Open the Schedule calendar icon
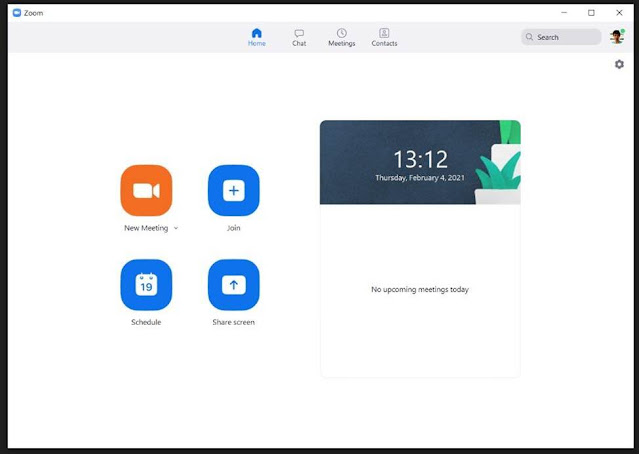639x454 pixels. pyautogui.click(x=146, y=285)
